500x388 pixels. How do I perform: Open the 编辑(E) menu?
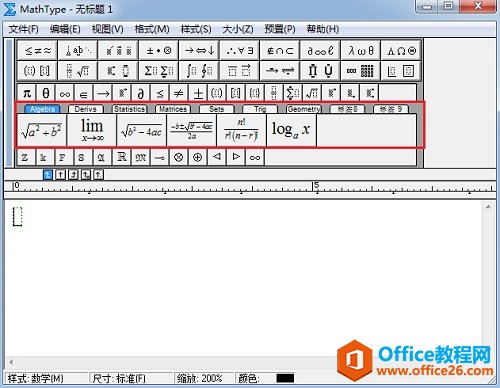click(65, 29)
